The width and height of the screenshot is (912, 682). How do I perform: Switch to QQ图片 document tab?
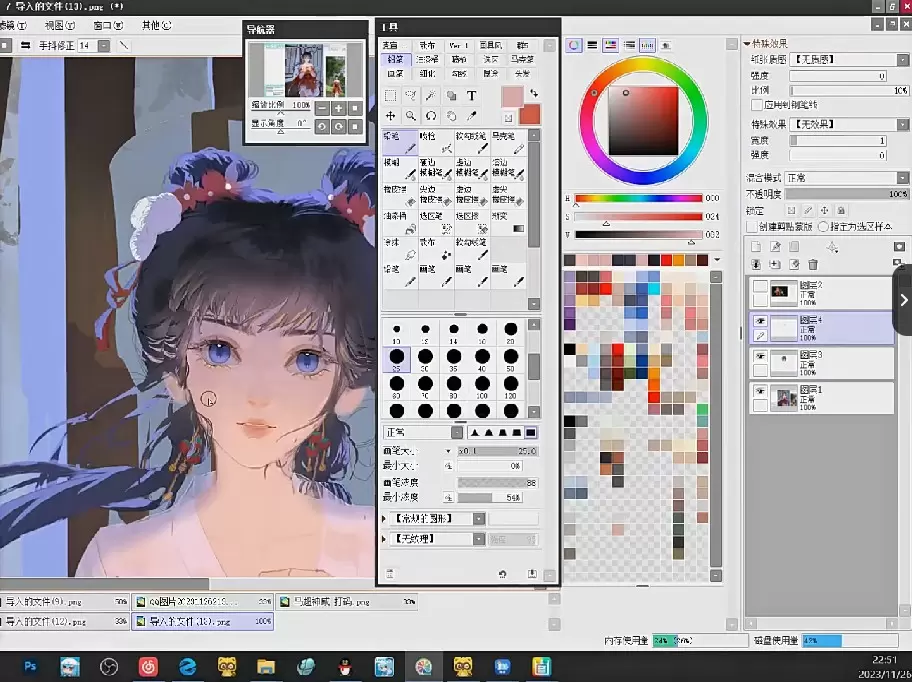202,602
